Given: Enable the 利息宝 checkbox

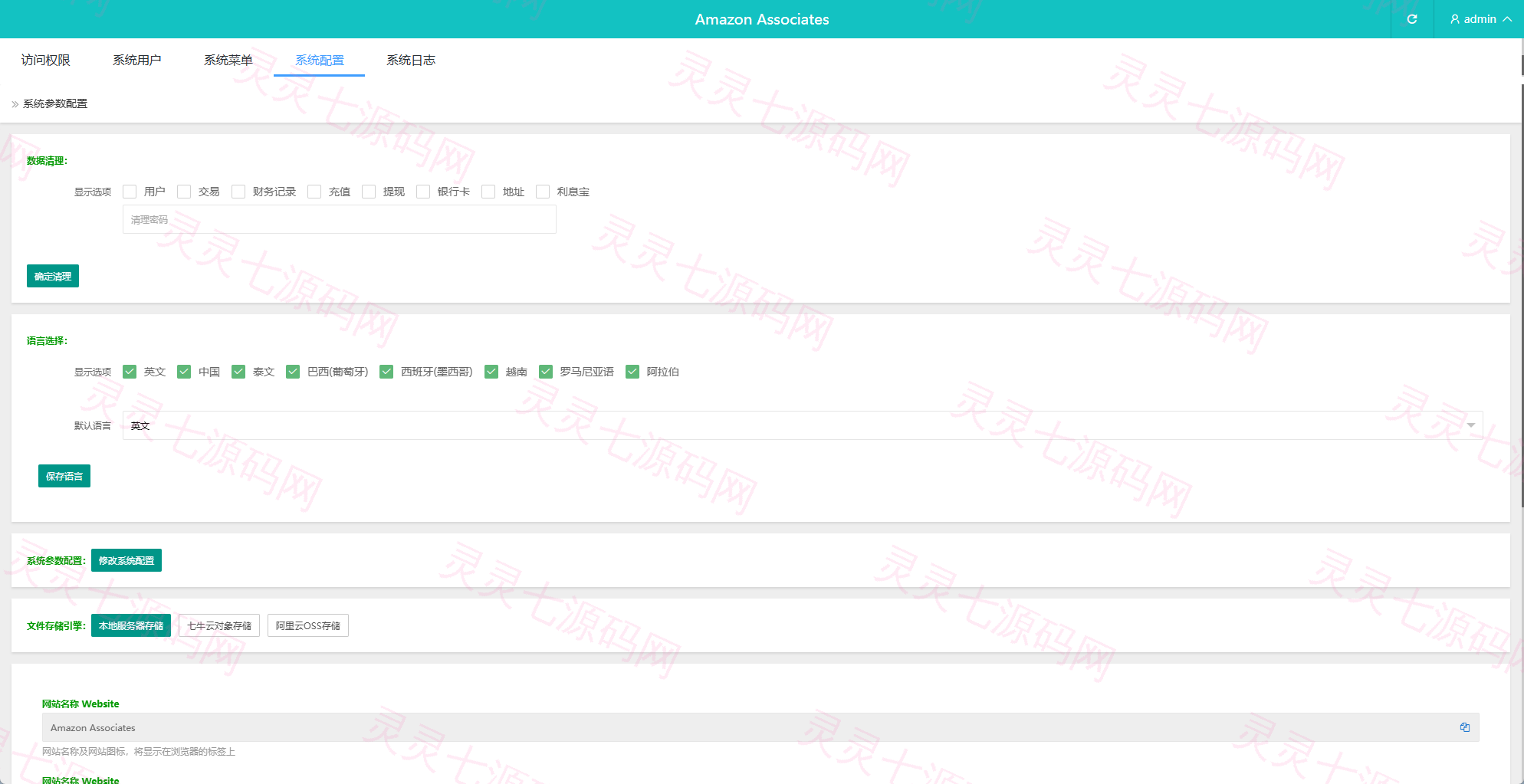Looking at the screenshot, I should tap(543, 192).
